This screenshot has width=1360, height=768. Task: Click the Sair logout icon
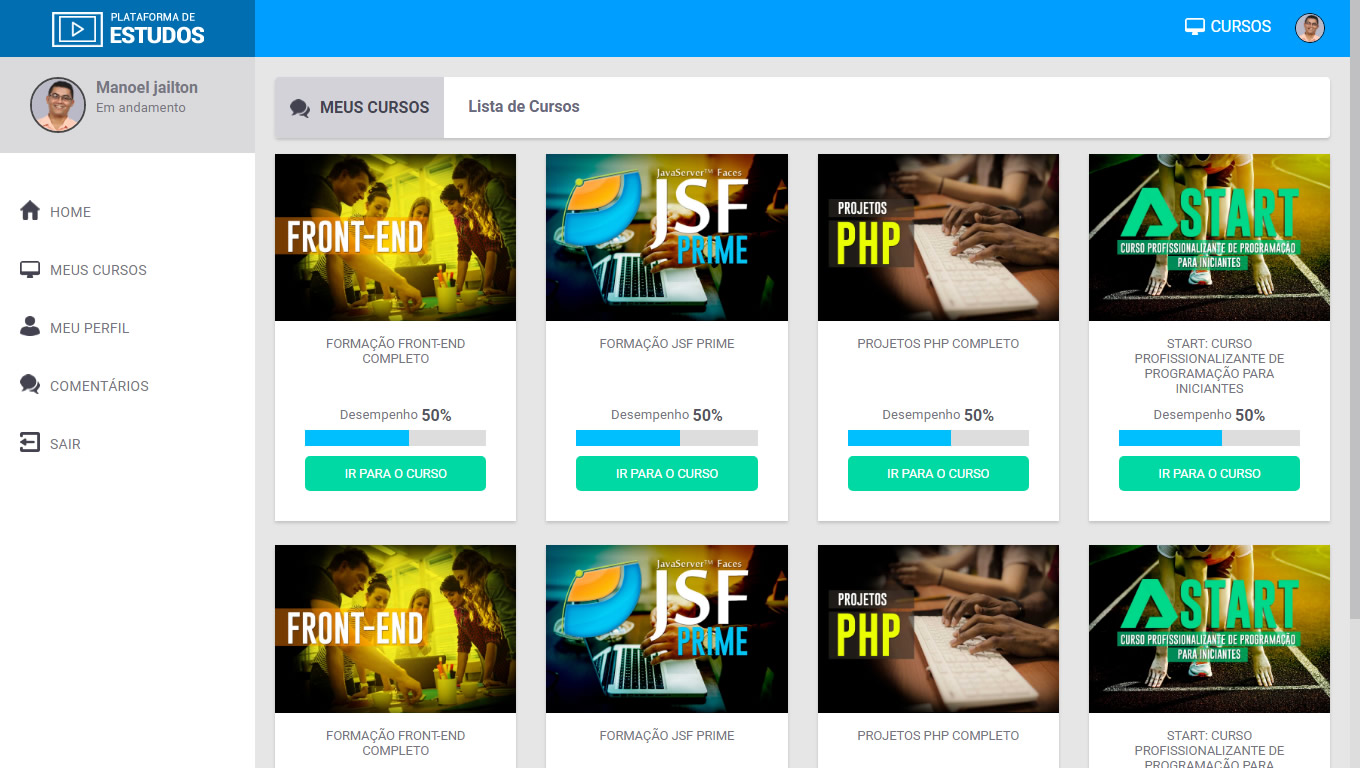coord(30,443)
